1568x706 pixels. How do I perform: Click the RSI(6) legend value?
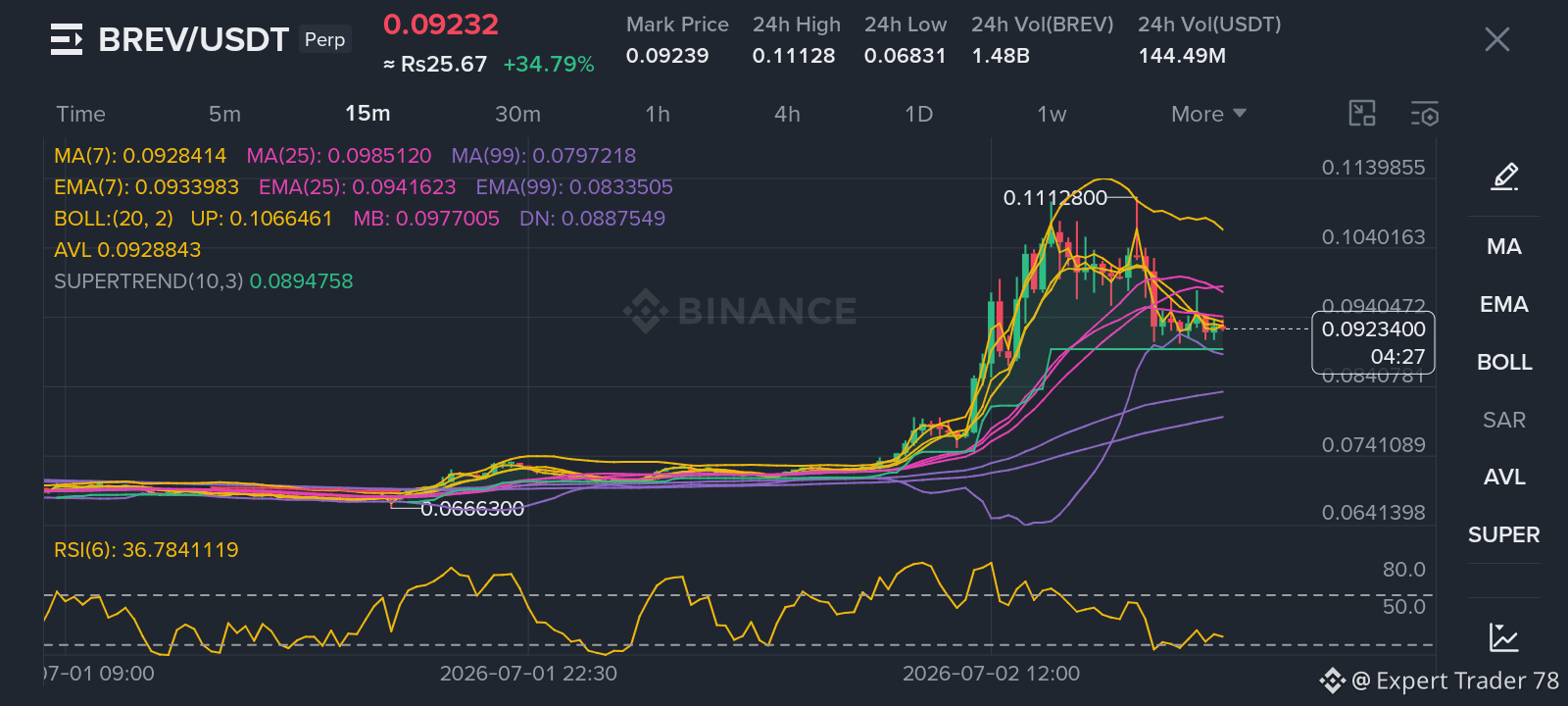pos(146,549)
